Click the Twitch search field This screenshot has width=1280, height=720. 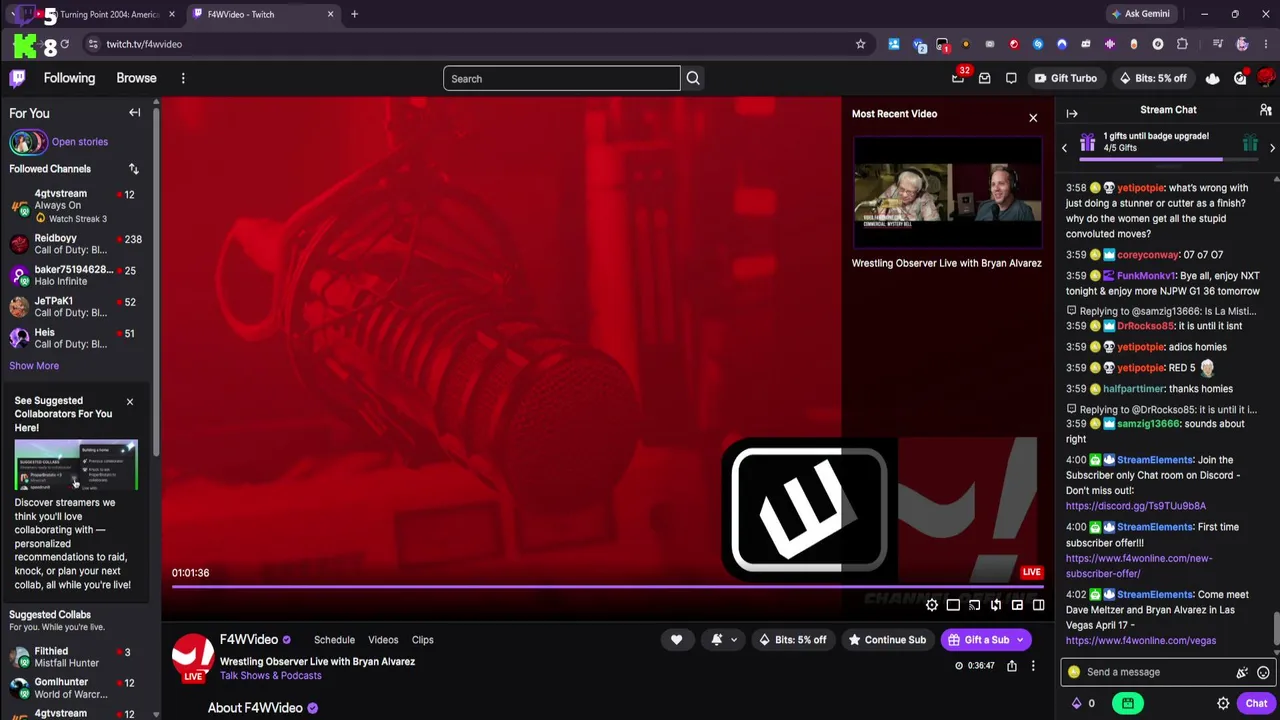click(x=562, y=78)
